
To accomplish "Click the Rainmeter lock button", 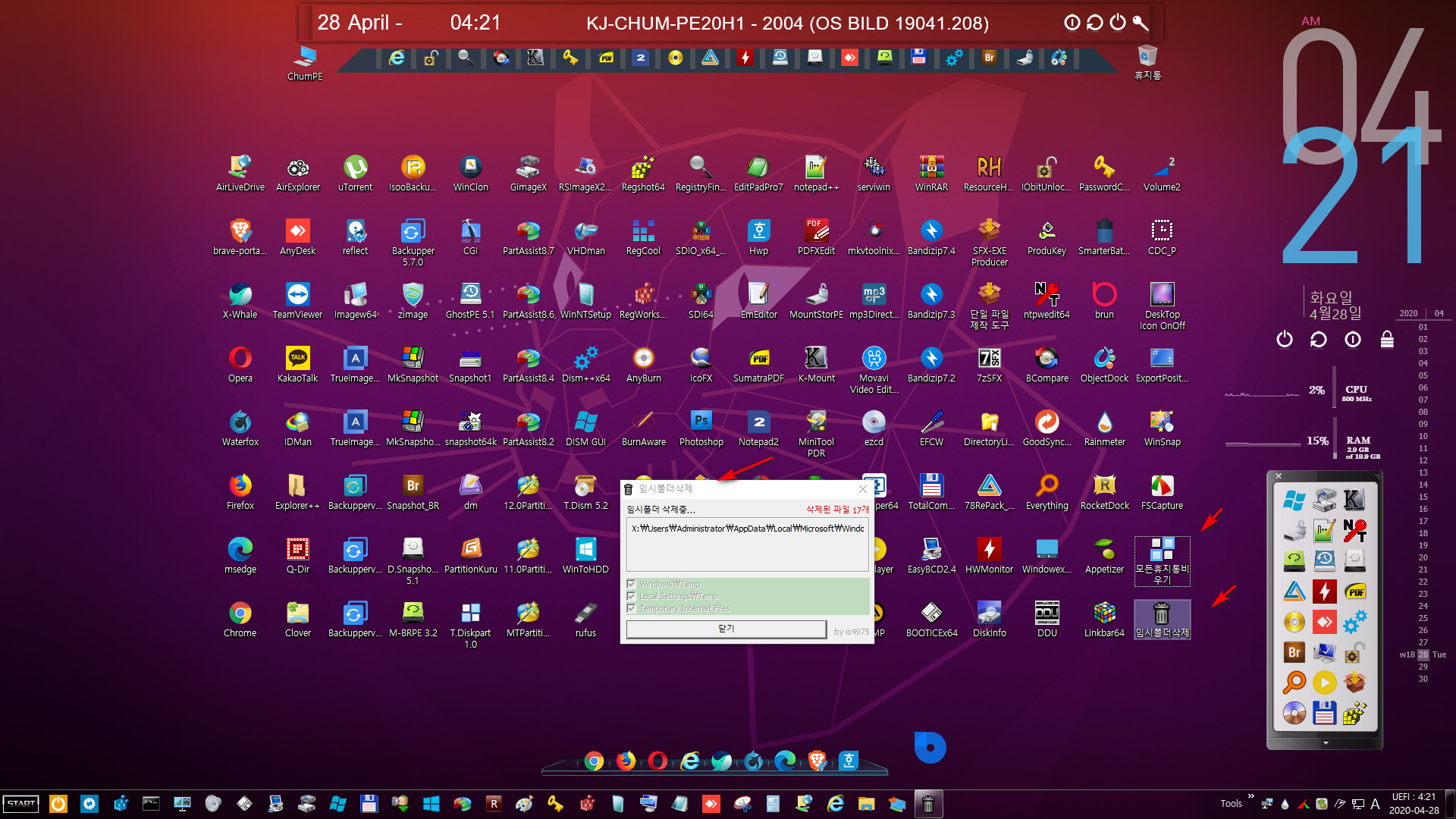I will click(x=1387, y=339).
